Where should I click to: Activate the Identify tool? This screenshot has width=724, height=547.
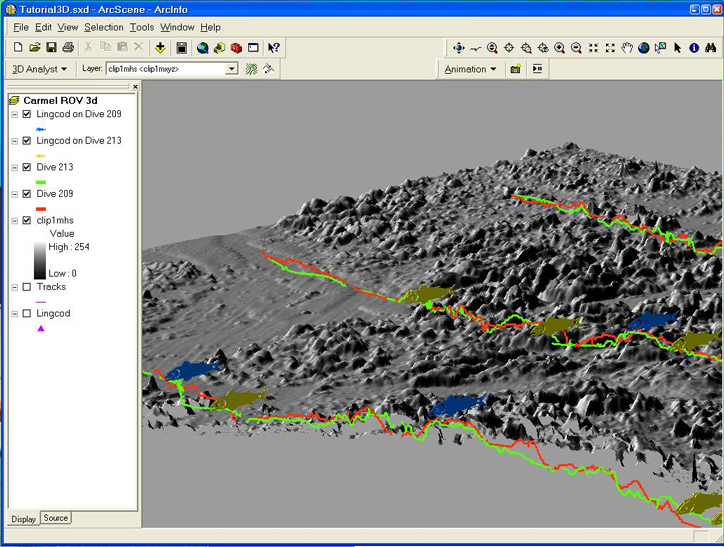[x=694, y=48]
